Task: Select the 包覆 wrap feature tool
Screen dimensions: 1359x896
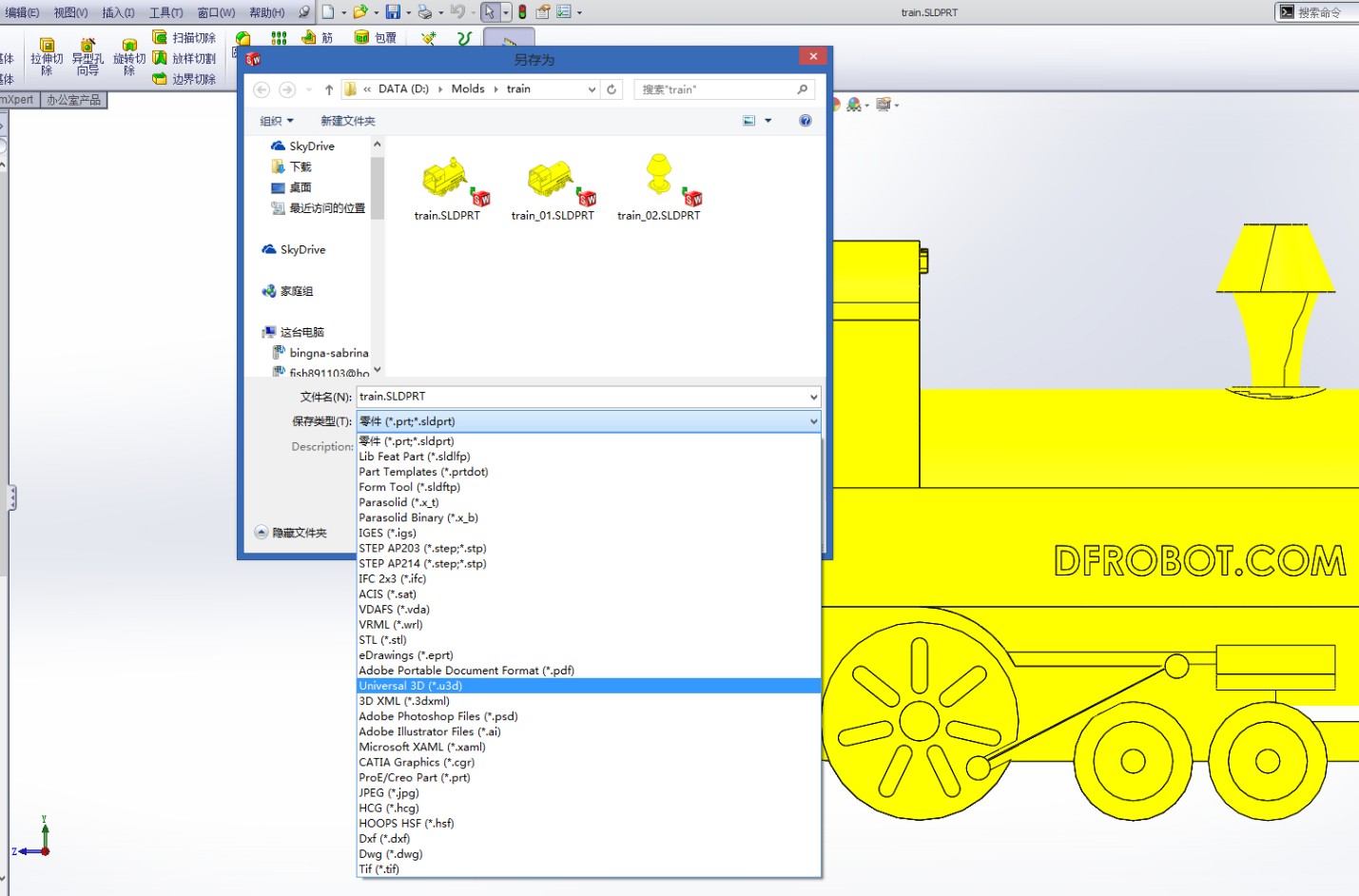Action: click(376, 37)
